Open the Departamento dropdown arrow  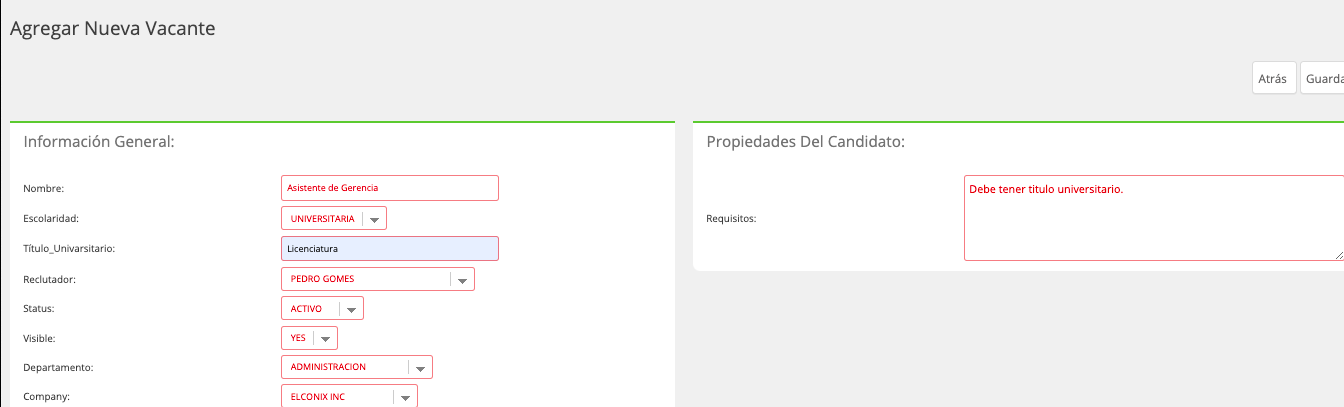(x=420, y=369)
